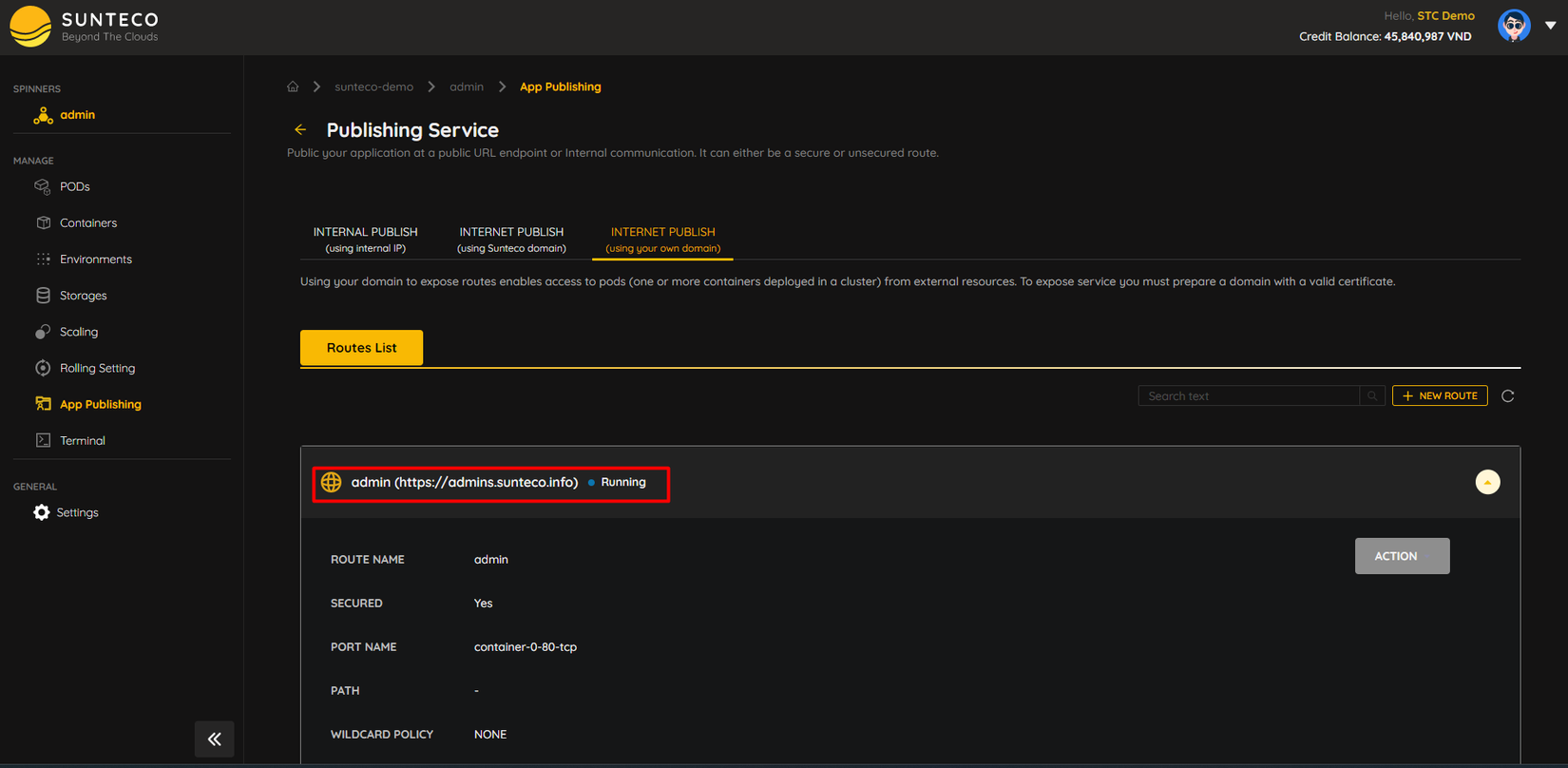This screenshot has width=1568, height=768.
Task: Click the search magnifier icon
Action: point(1371,395)
